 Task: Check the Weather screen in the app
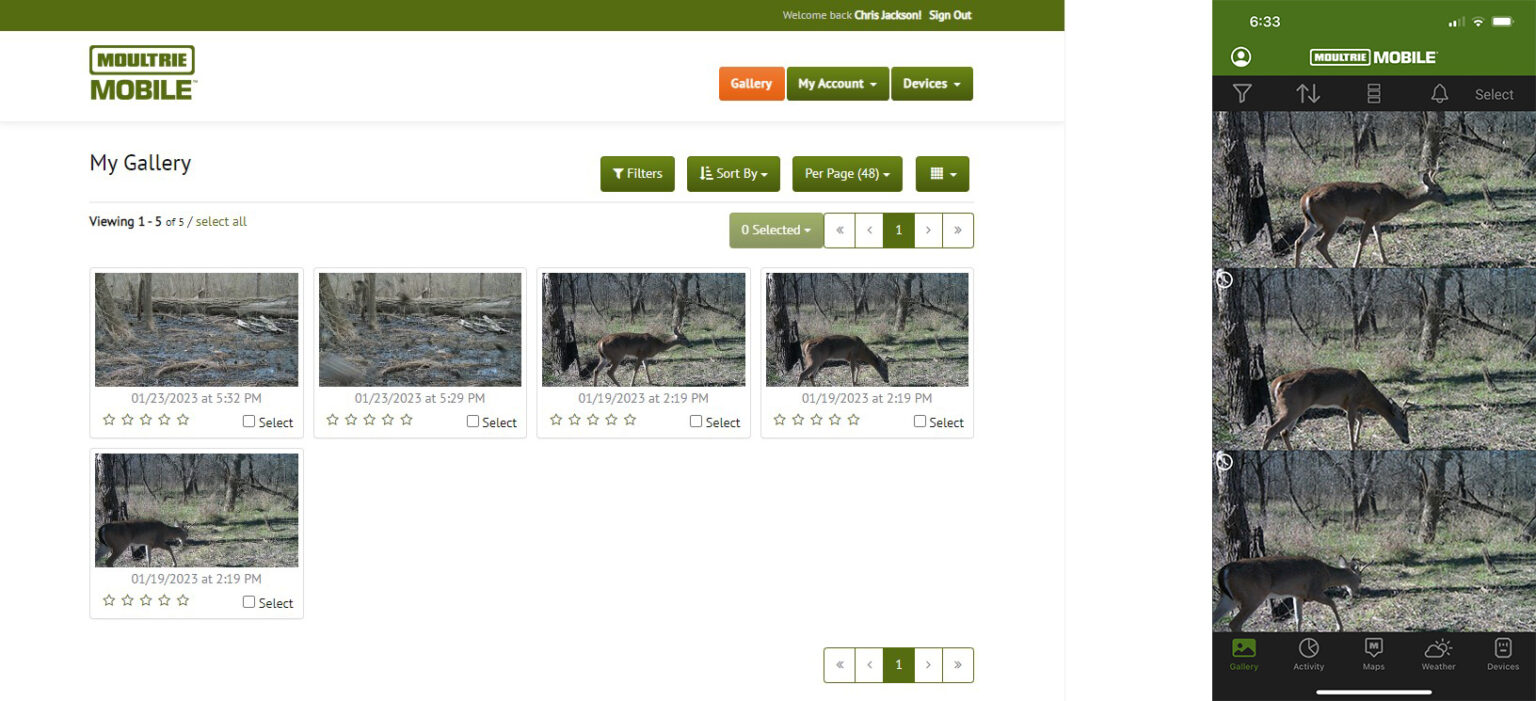click(1438, 654)
